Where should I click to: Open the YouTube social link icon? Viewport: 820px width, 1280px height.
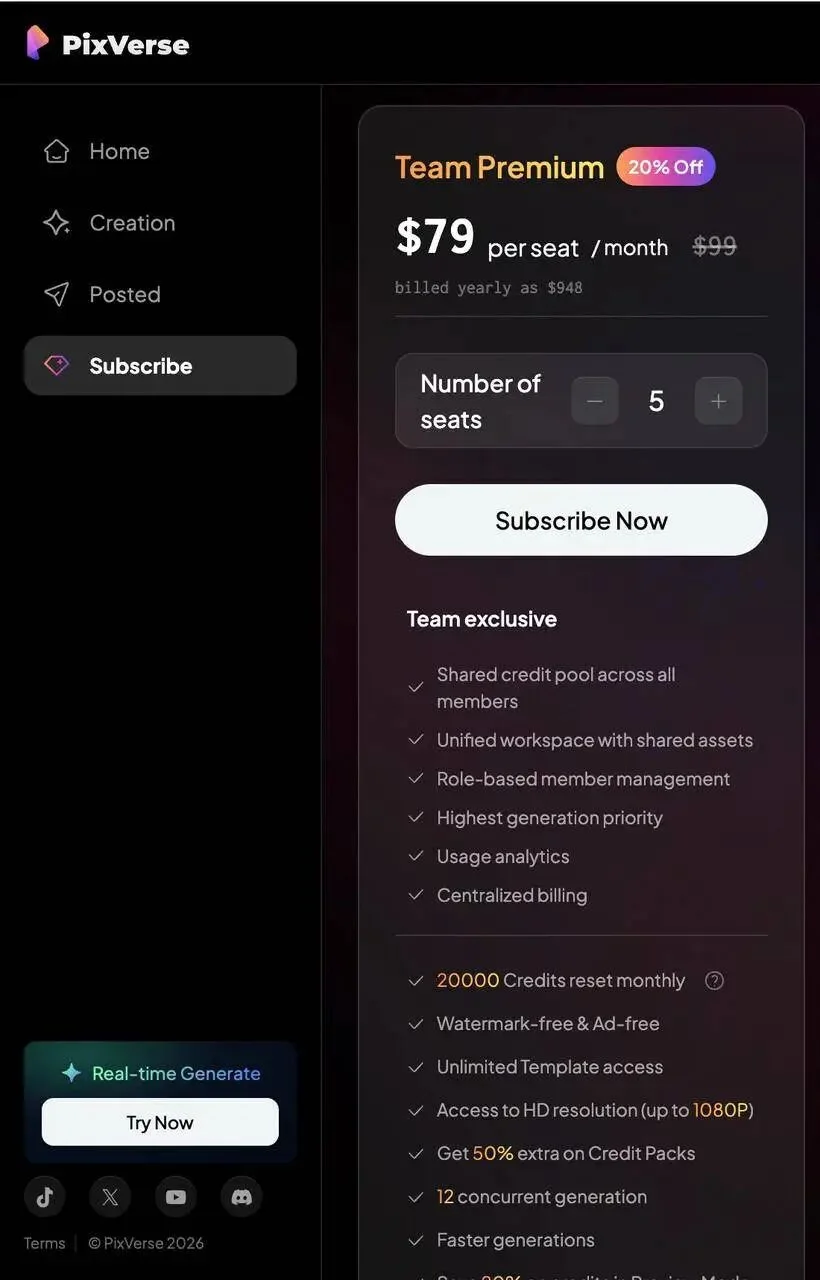click(x=176, y=1196)
